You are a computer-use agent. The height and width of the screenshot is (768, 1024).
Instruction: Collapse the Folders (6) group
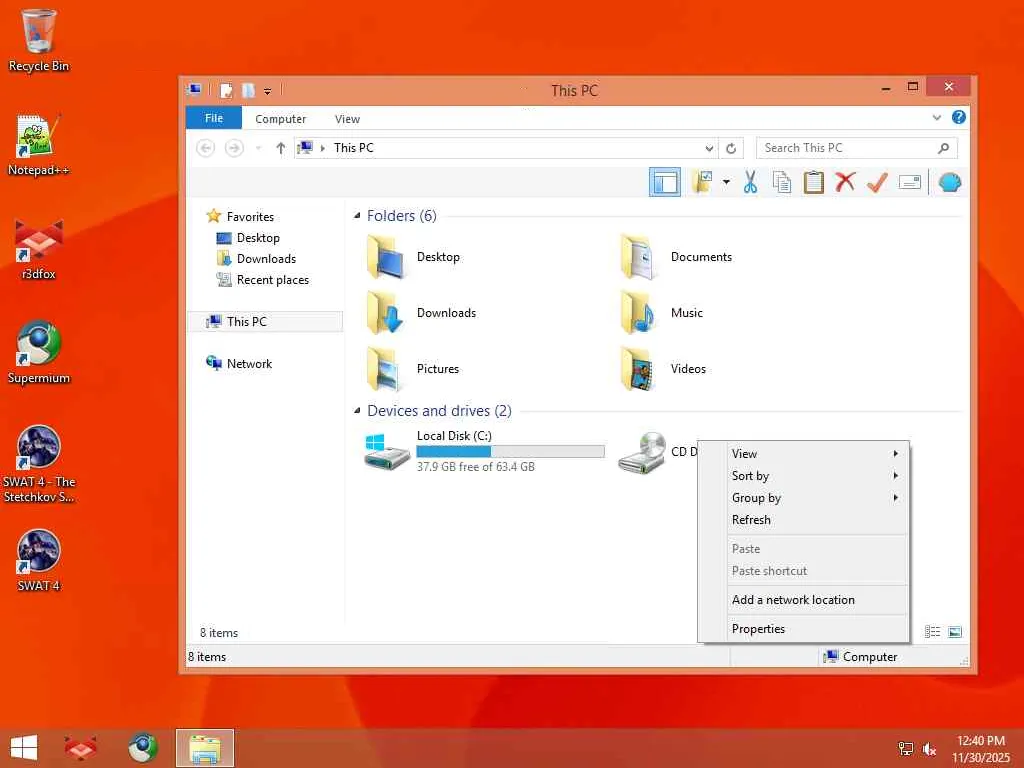pos(357,216)
